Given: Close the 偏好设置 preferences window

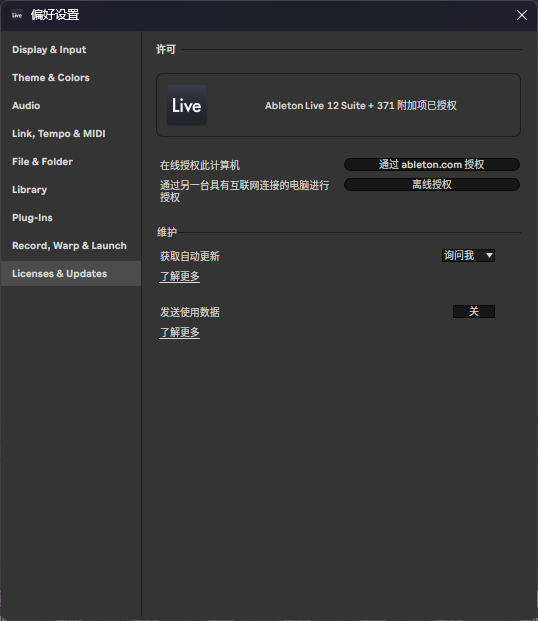Looking at the screenshot, I should tap(522, 15).
